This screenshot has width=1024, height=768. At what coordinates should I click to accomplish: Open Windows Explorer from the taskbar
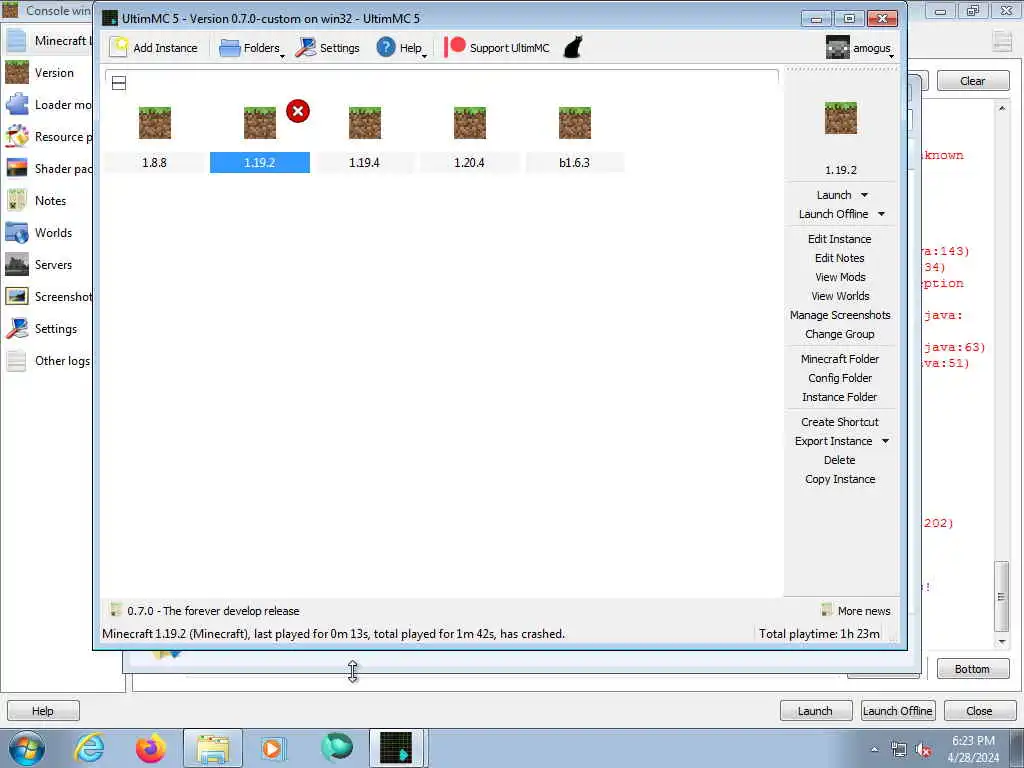tap(213, 748)
